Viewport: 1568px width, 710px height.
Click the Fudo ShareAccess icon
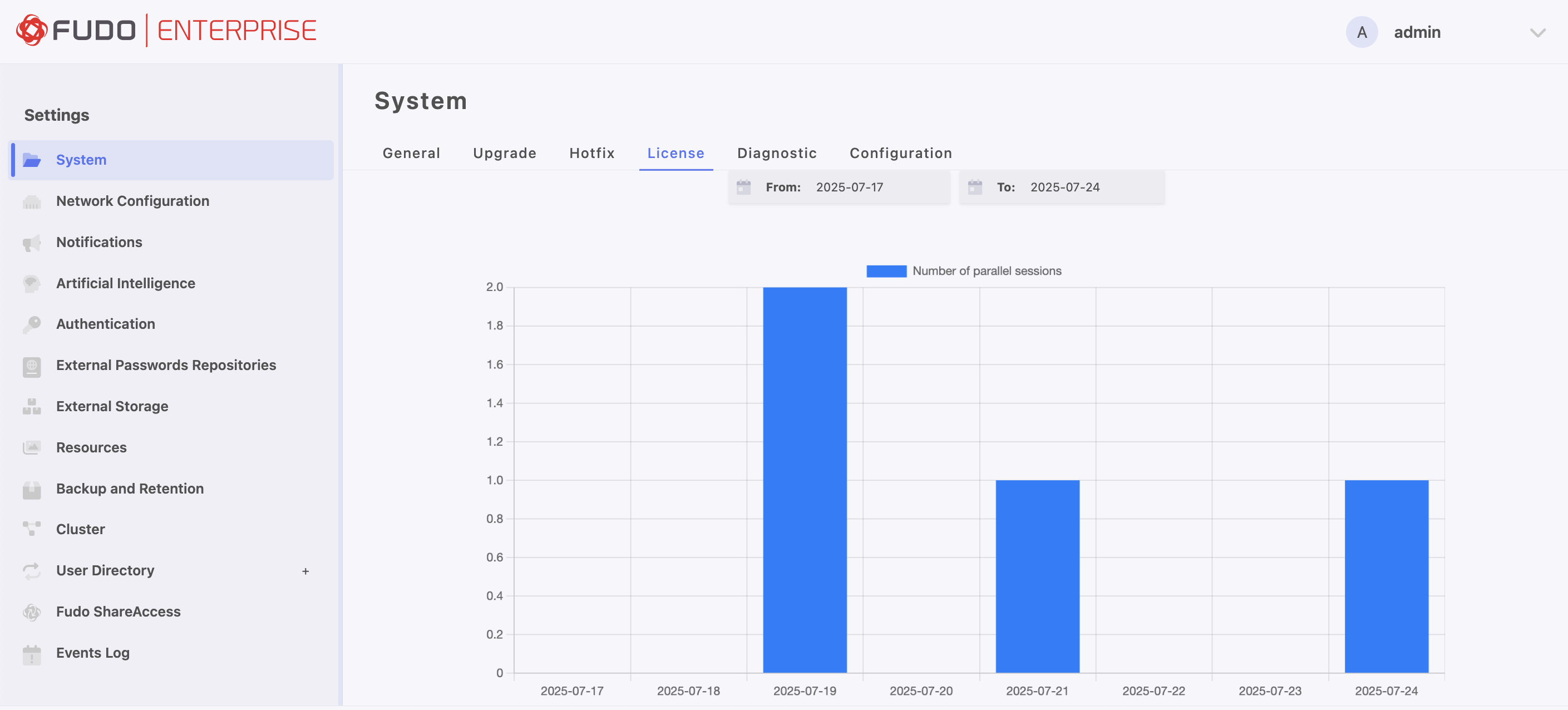[32, 612]
